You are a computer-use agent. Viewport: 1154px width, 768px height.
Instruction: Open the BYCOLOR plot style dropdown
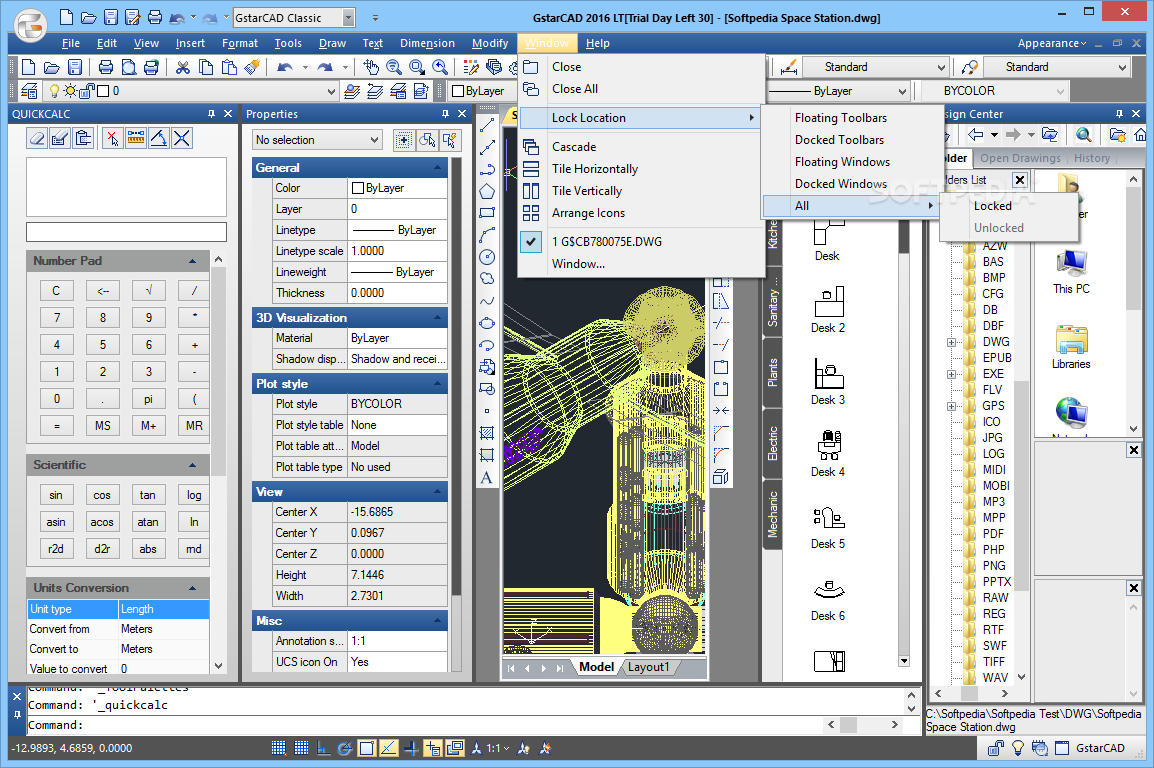pos(1060,91)
